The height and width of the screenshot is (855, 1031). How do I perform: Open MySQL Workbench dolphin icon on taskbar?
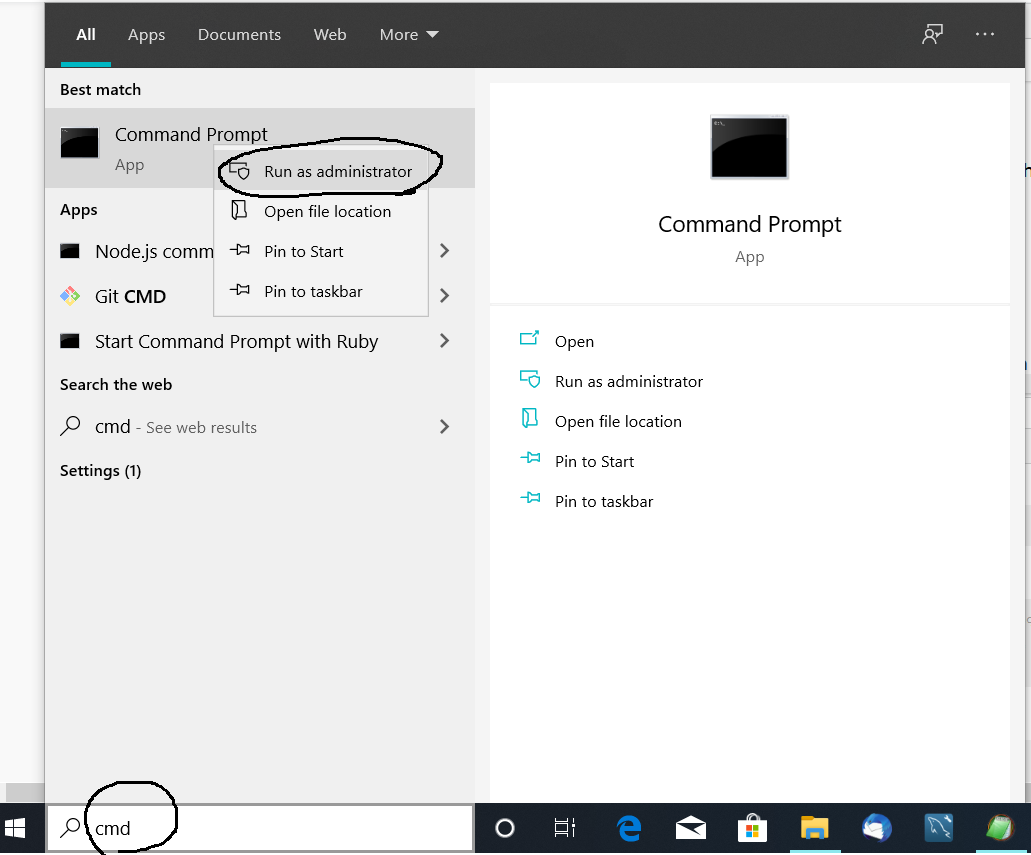pyautogui.click(x=938, y=828)
